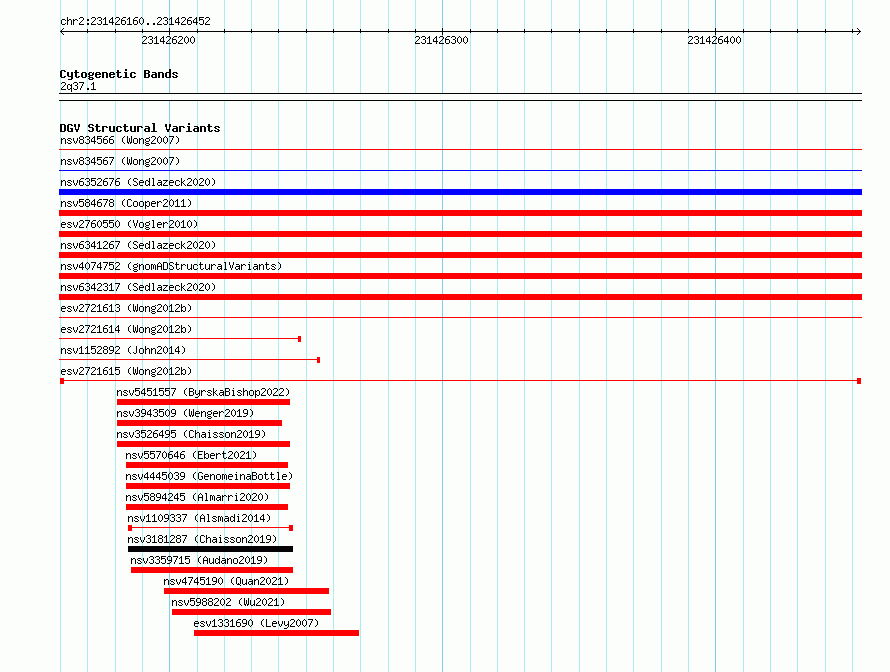Click red bar under nsv4445039 (GenomeinaBottle)
Viewport: 890px width, 672px height.
pos(208,486)
